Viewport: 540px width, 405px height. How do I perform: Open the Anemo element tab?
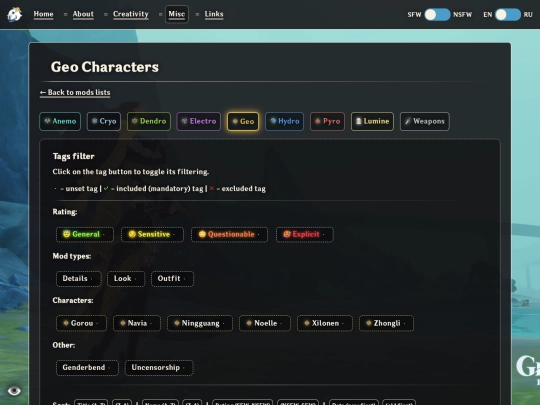point(60,121)
